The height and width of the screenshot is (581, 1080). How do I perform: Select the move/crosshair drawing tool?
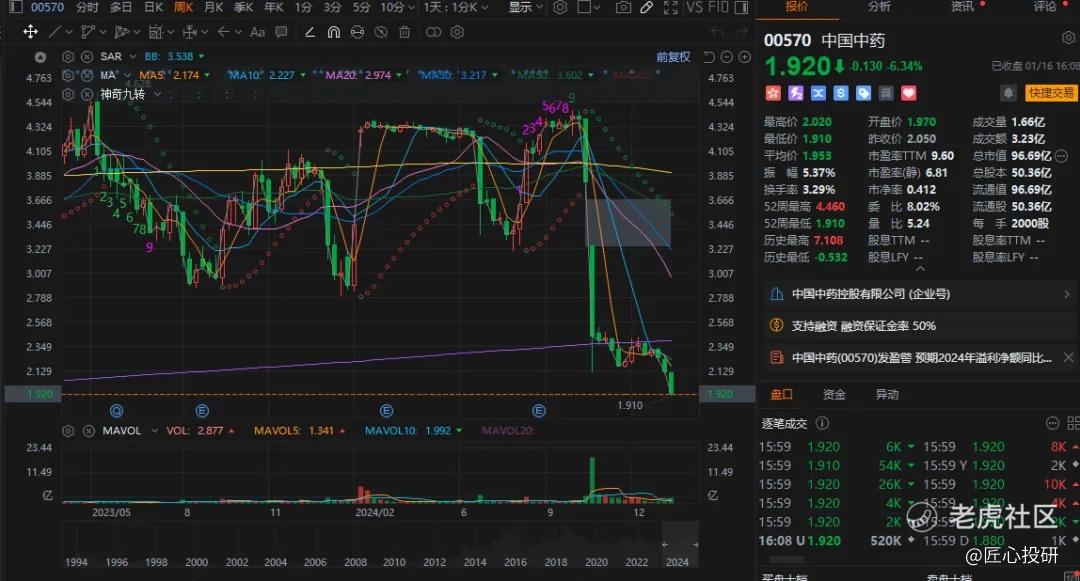click(x=30, y=32)
